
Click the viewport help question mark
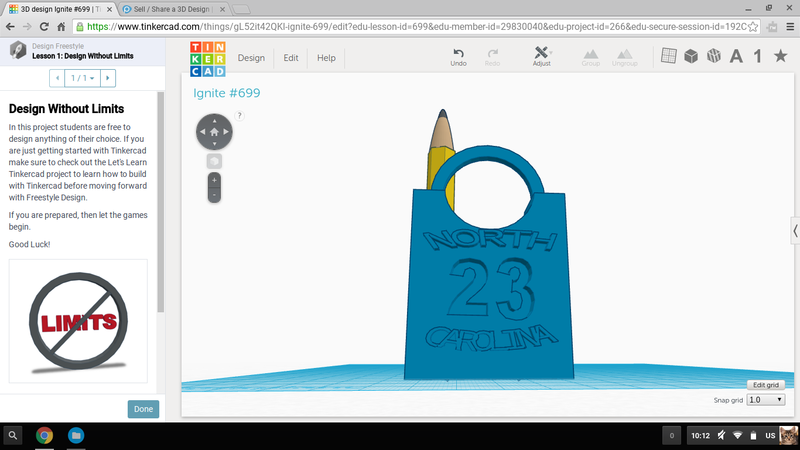[x=240, y=115]
